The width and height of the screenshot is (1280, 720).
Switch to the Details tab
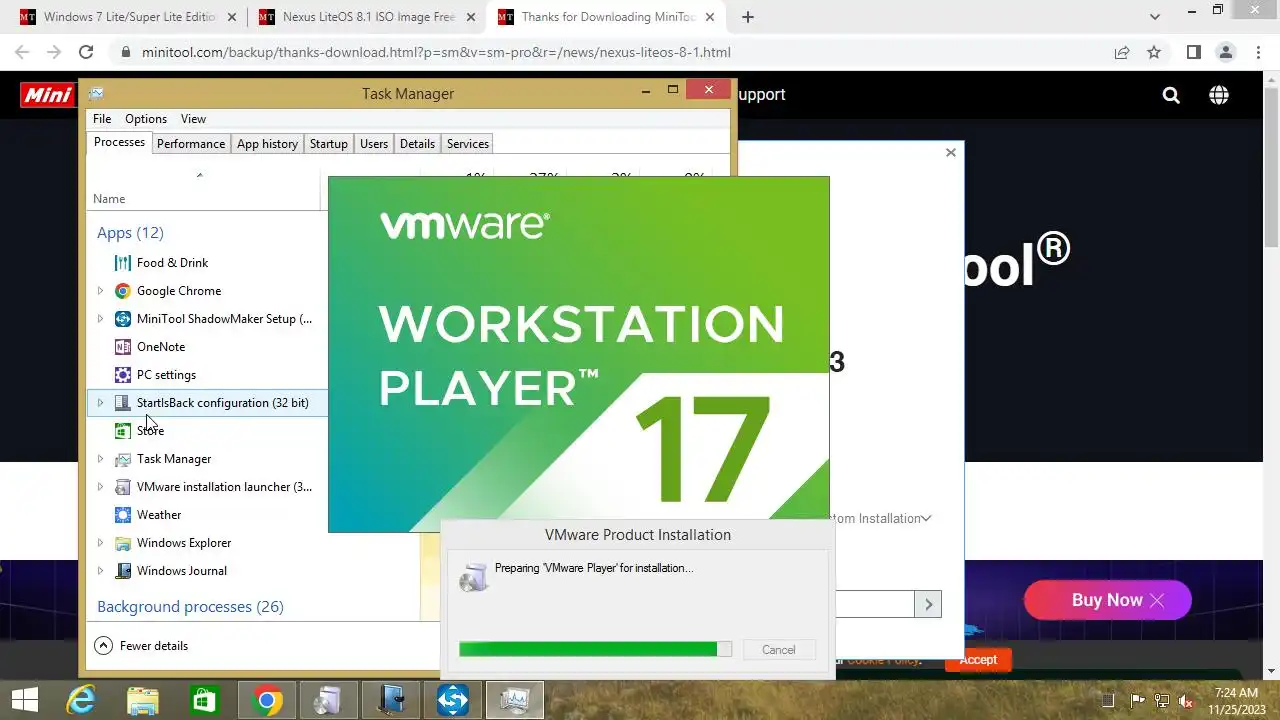coord(417,144)
